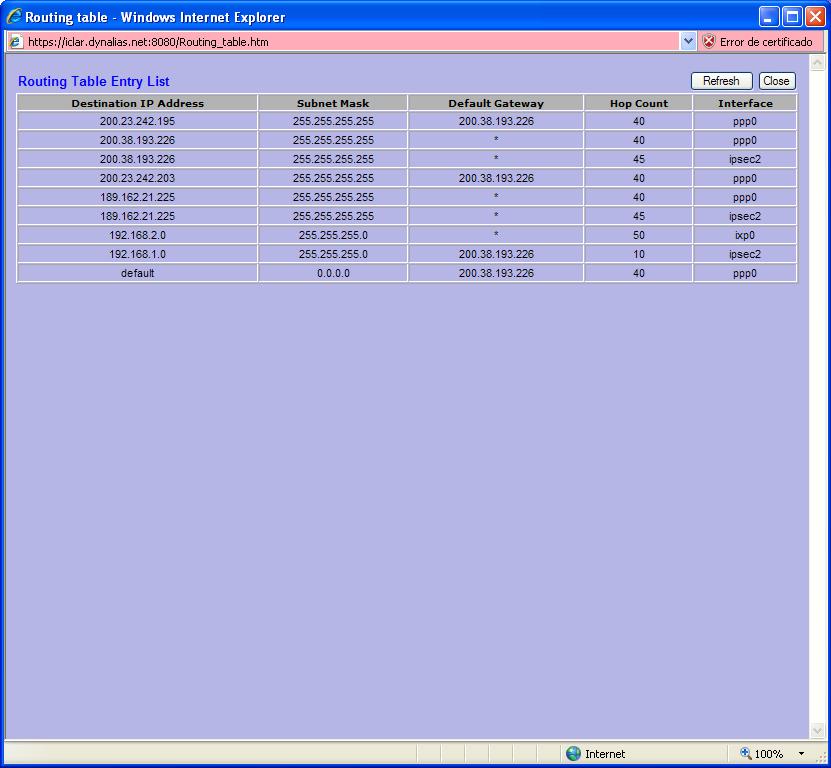Click the 'Hop Count' column header
This screenshot has width=831, height=768.
pyautogui.click(x=639, y=103)
